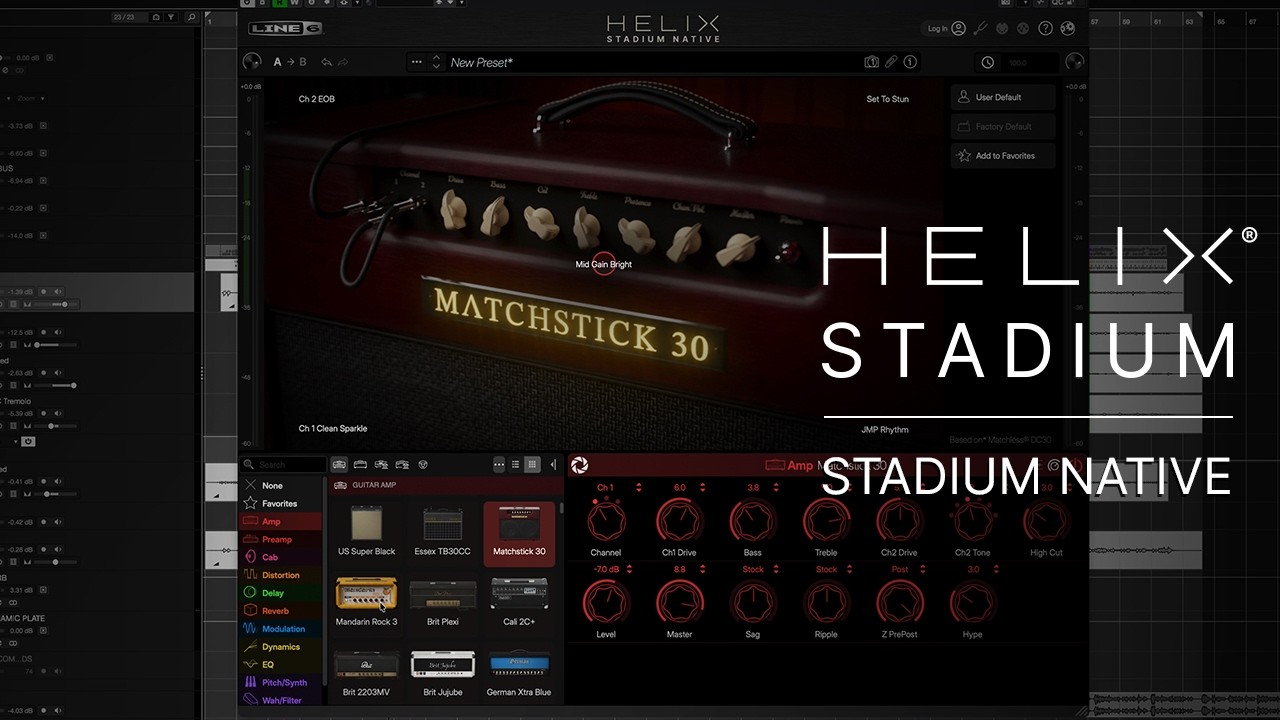Toggle checkbox beside -3.73 dB in DAW mixer
Screen dimensions: 1280x720
[x=43, y=126]
